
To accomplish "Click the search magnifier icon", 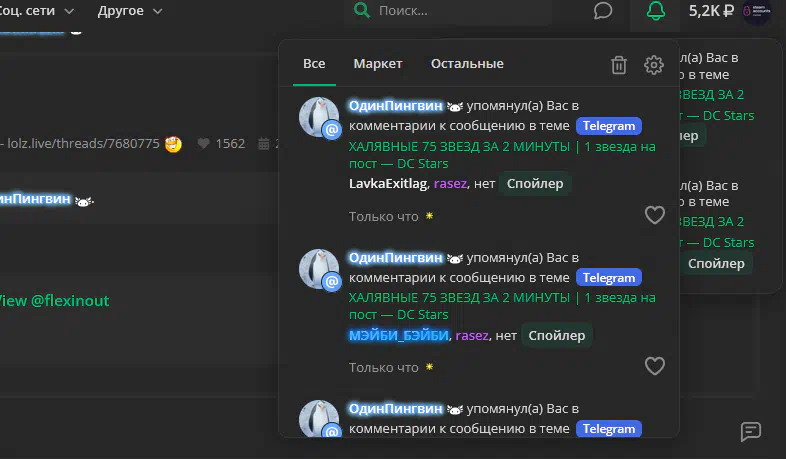I will click(x=361, y=10).
